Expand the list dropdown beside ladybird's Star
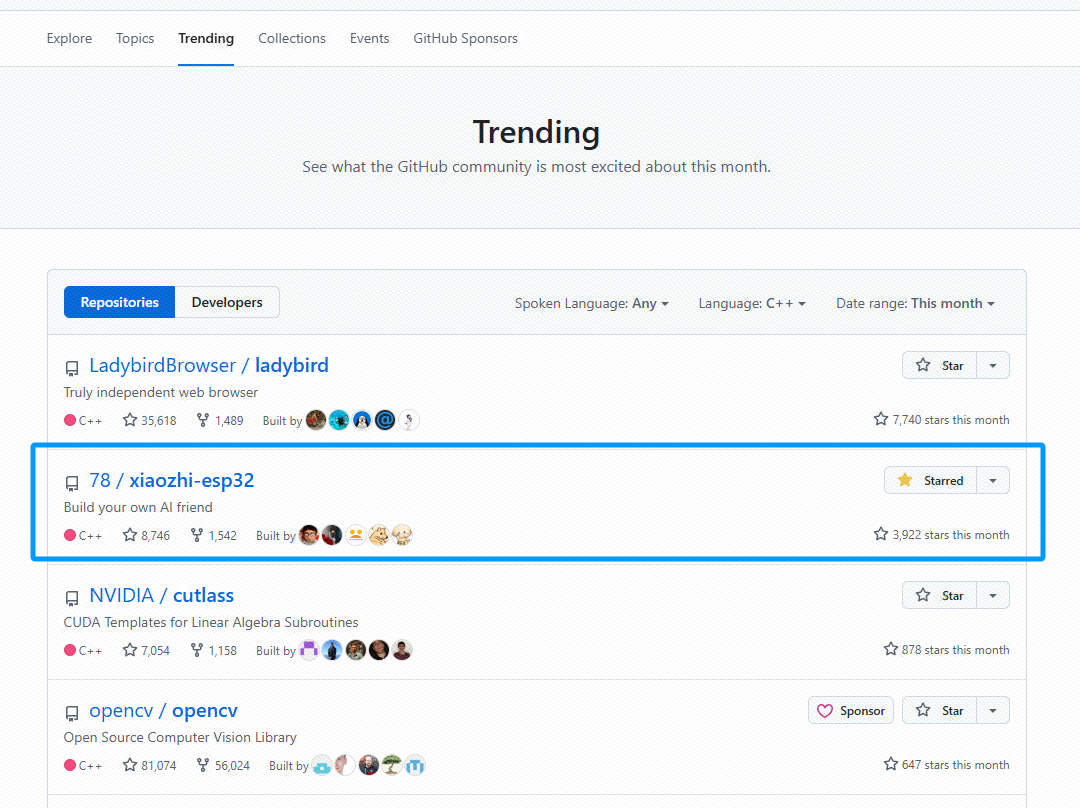 (x=993, y=365)
